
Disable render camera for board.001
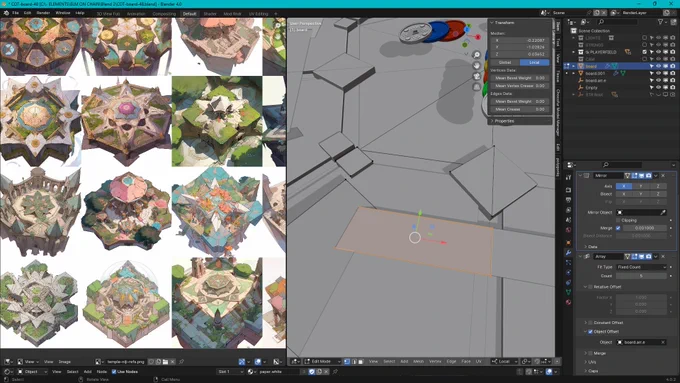pyautogui.click(x=673, y=73)
